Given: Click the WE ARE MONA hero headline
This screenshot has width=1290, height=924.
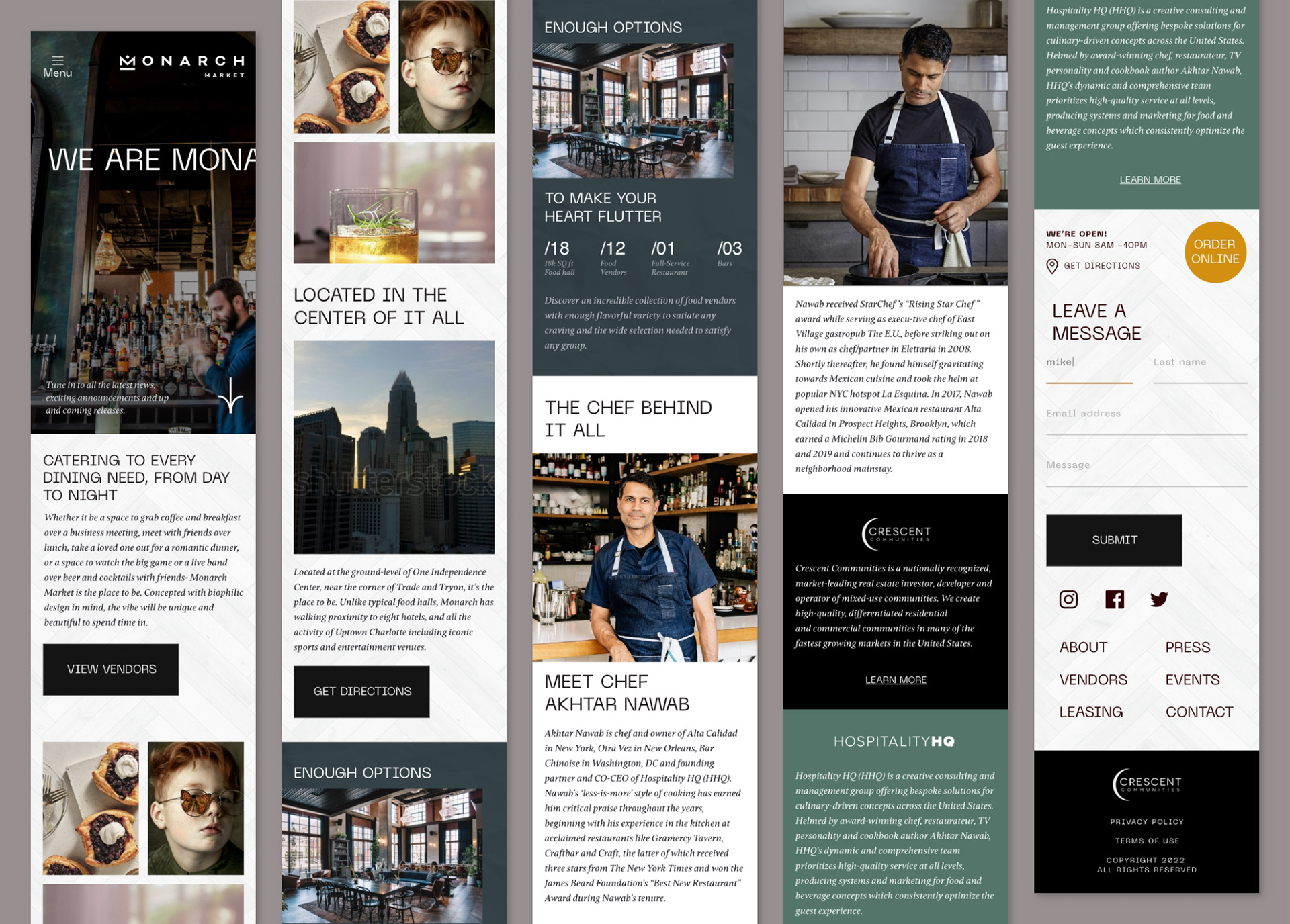Looking at the screenshot, I should pos(152,160).
